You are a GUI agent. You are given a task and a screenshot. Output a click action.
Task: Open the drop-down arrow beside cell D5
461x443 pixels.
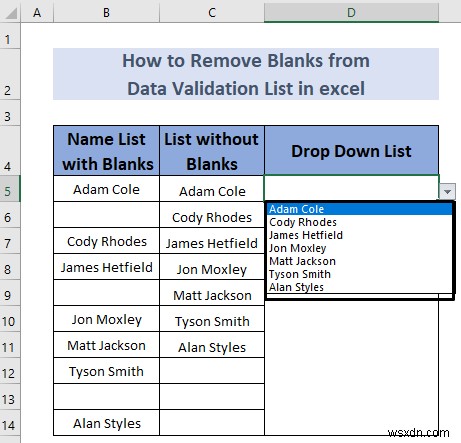[x=447, y=191]
